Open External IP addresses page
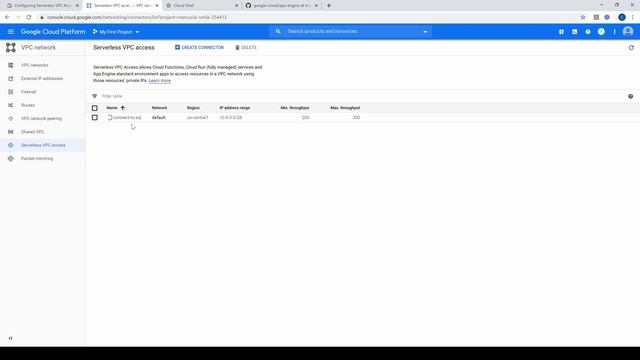The width and height of the screenshot is (640, 360). (x=42, y=78)
